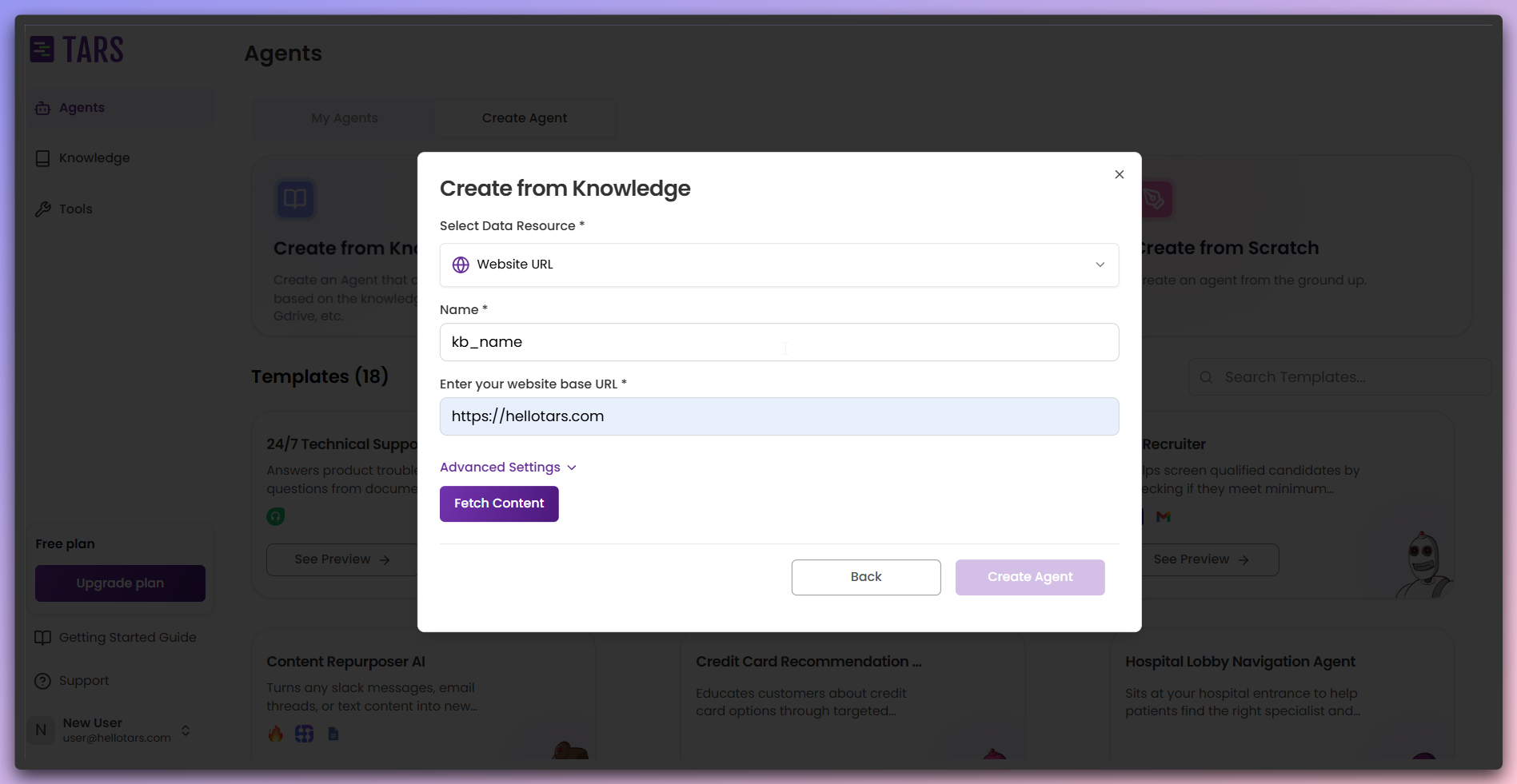This screenshot has width=1517, height=784.
Task: Close the Create from Knowledge dialog
Action: (x=1119, y=174)
